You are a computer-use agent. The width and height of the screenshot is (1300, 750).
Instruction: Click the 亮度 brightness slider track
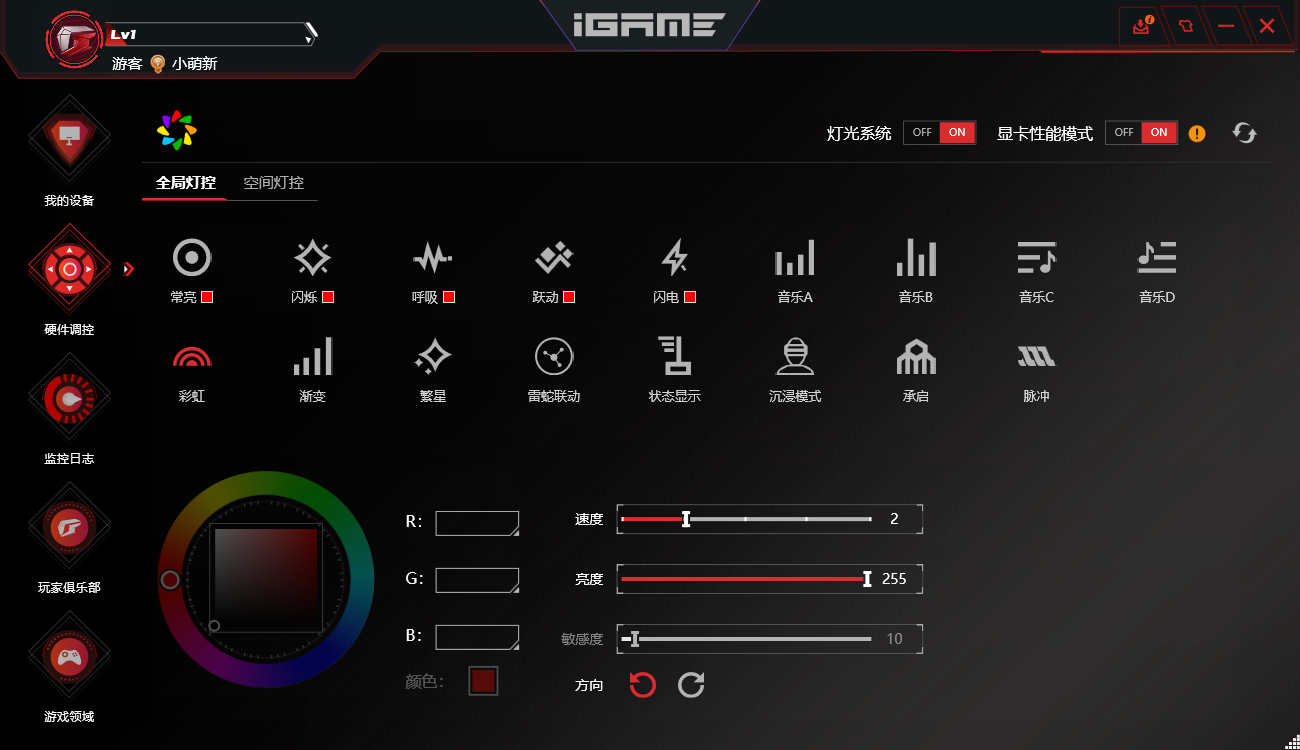click(x=746, y=578)
